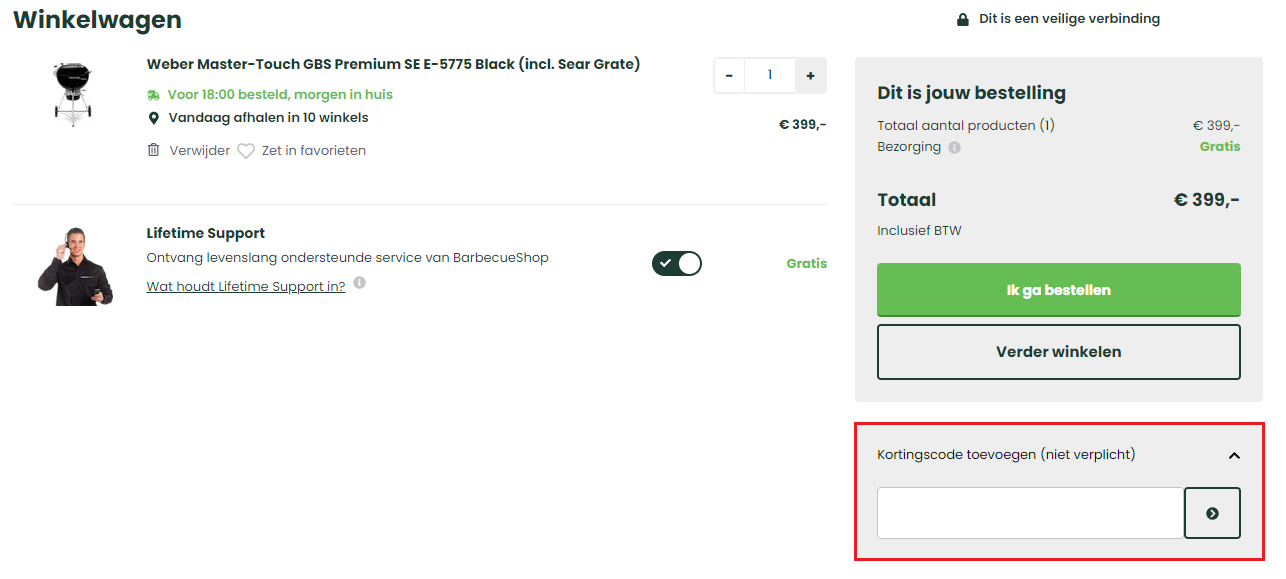This screenshot has height=579, width=1286.
Task: Click Zet in favorieten
Action: [x=315, y=150]
